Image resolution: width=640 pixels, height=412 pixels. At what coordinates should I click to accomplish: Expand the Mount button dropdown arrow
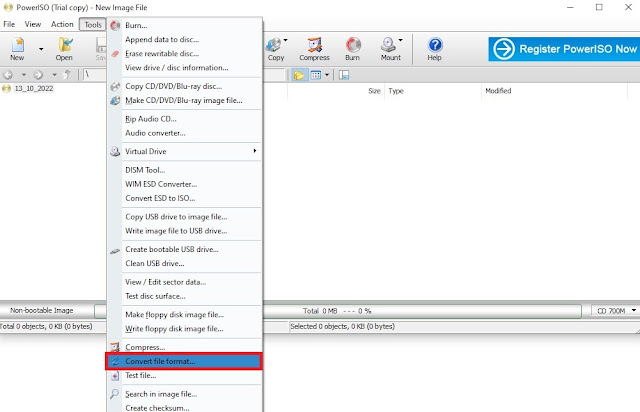point(400,40)
